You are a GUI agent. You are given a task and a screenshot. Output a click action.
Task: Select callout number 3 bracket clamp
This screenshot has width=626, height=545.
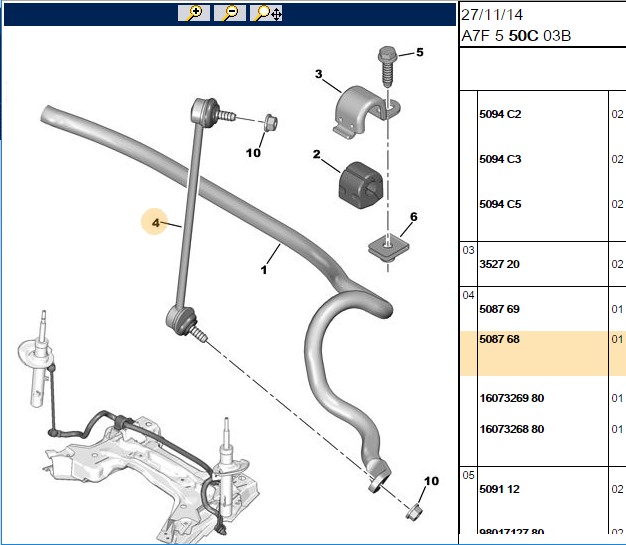click(x=318, y=74)
